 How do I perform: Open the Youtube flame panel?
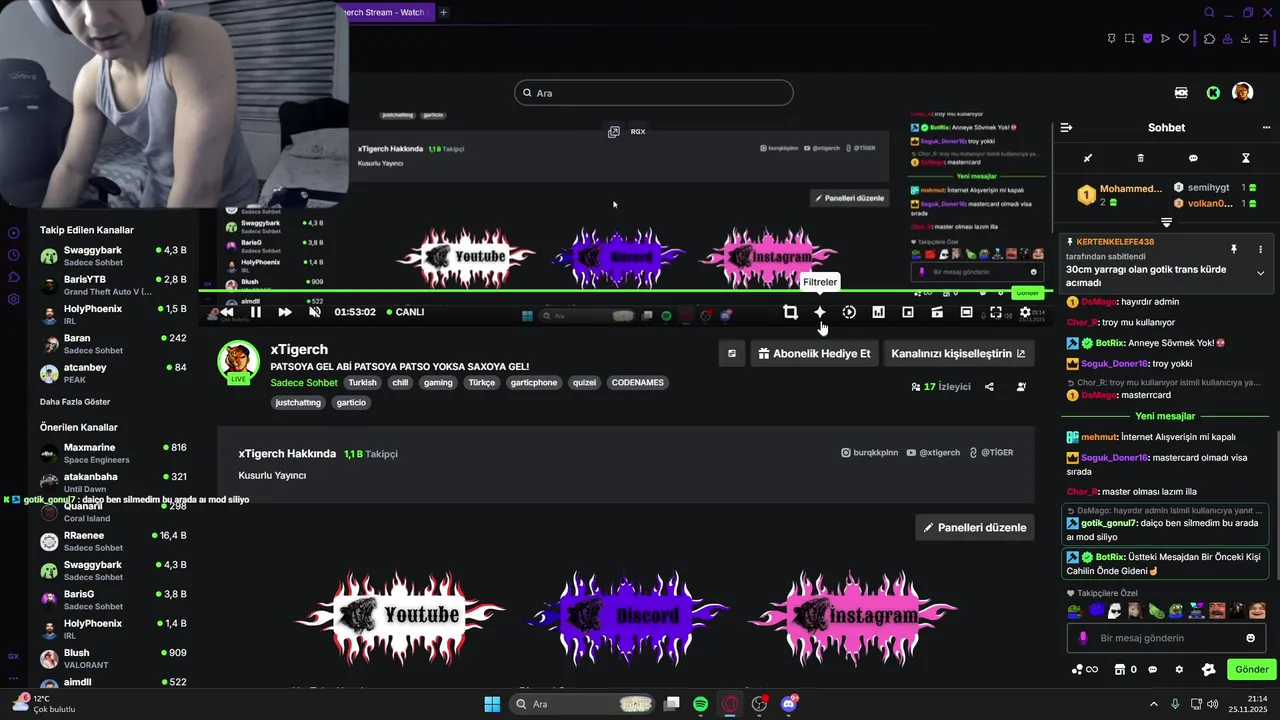point(400,615)
